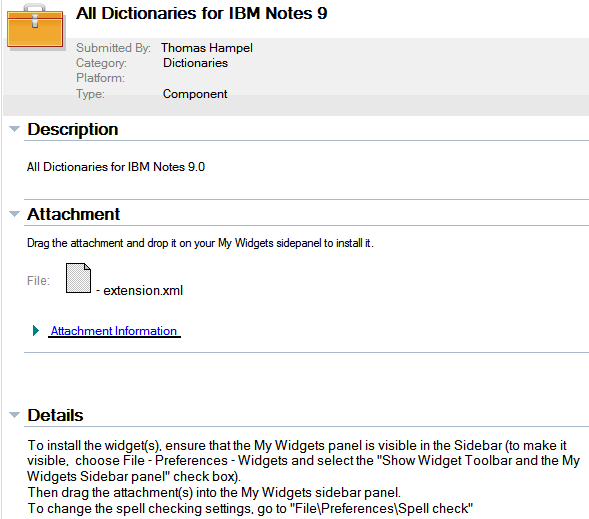Click the Category label
589x519 pixels.
point(101,63)
